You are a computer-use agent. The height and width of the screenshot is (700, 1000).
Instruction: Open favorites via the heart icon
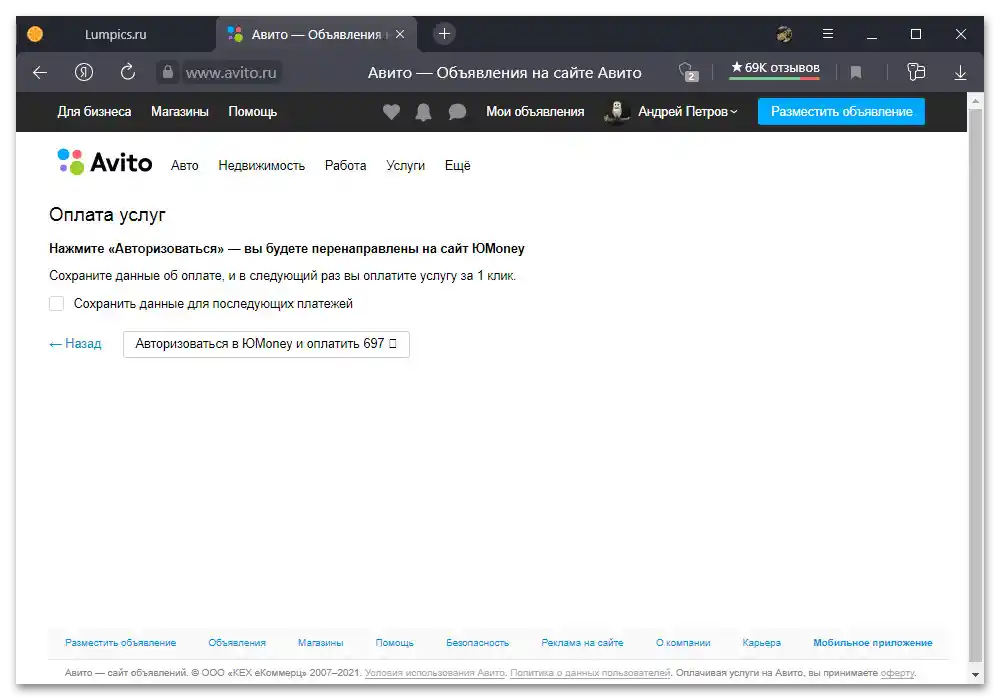(x=392, y=112)
